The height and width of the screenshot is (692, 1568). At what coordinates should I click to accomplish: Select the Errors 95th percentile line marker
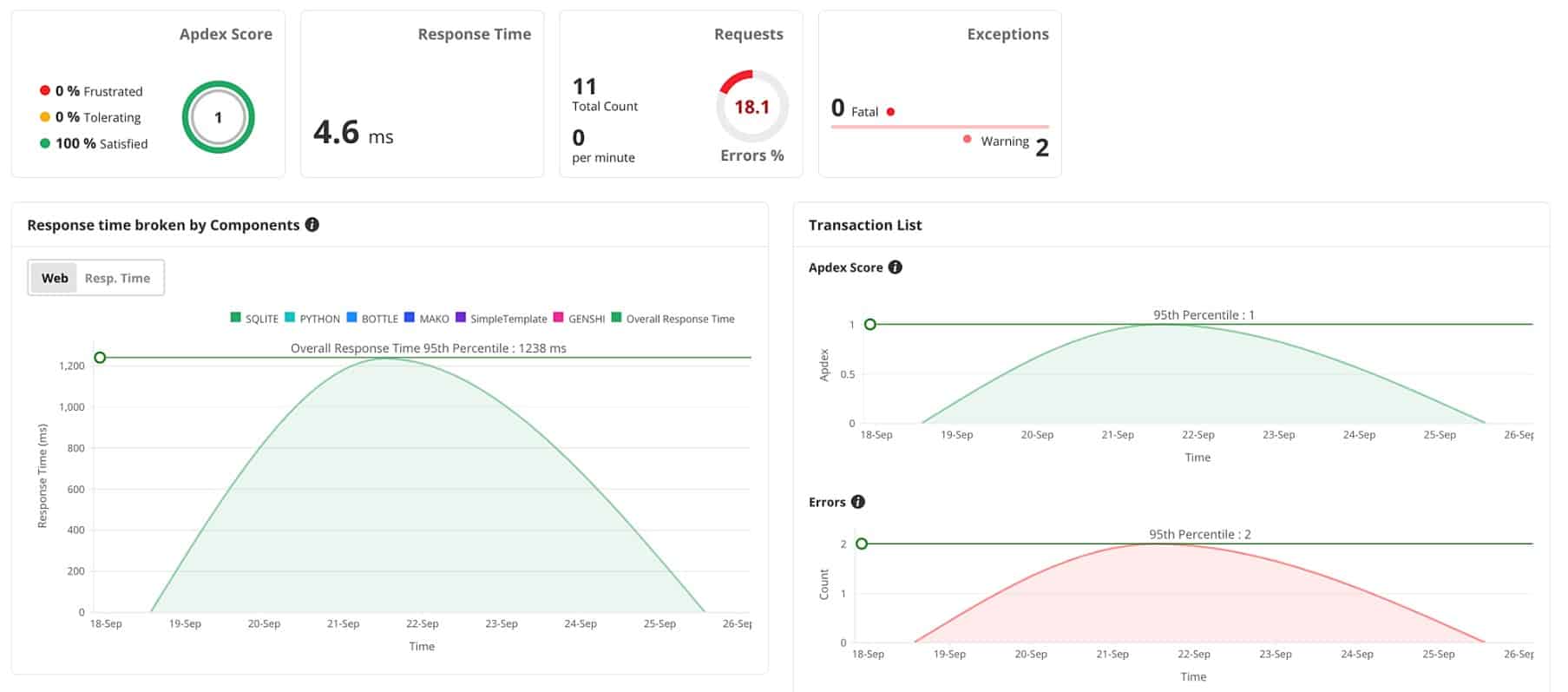pyautogui.click(x=862, y=544)
